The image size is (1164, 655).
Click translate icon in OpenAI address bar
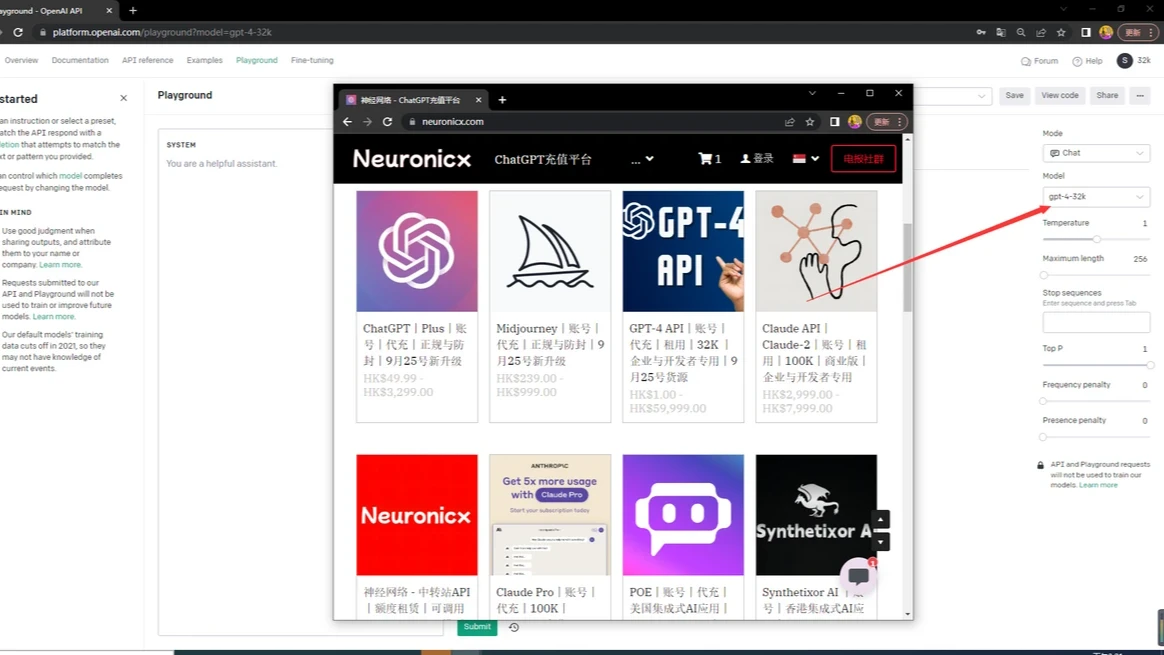click(1001, 33)
